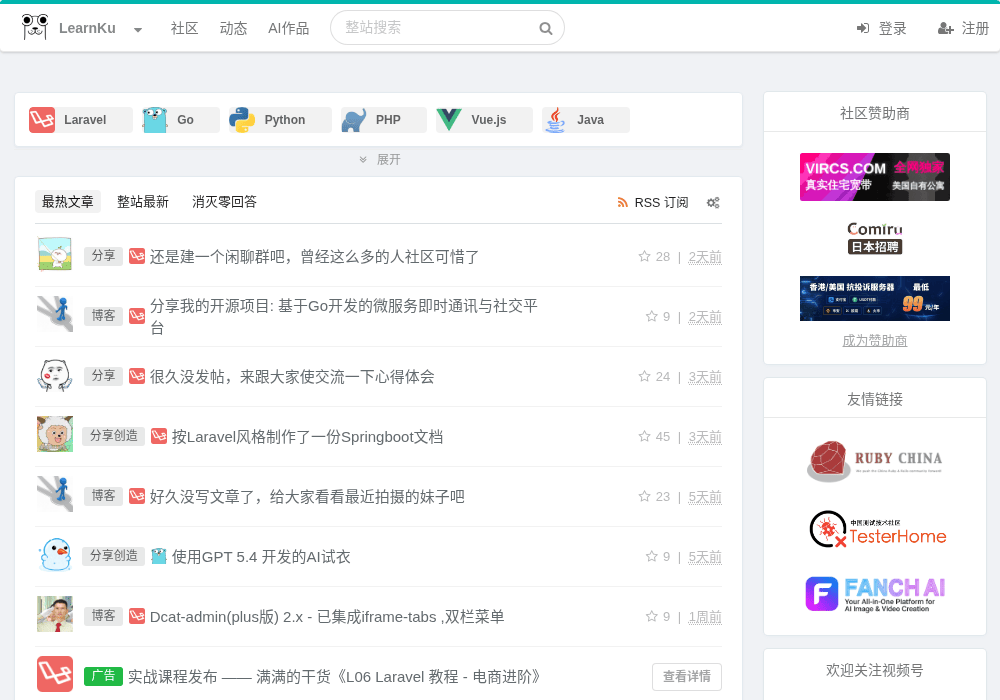Open the RSS 订阅 link
This screenshot has height=700, width=1000.
[x=653, y=203]
